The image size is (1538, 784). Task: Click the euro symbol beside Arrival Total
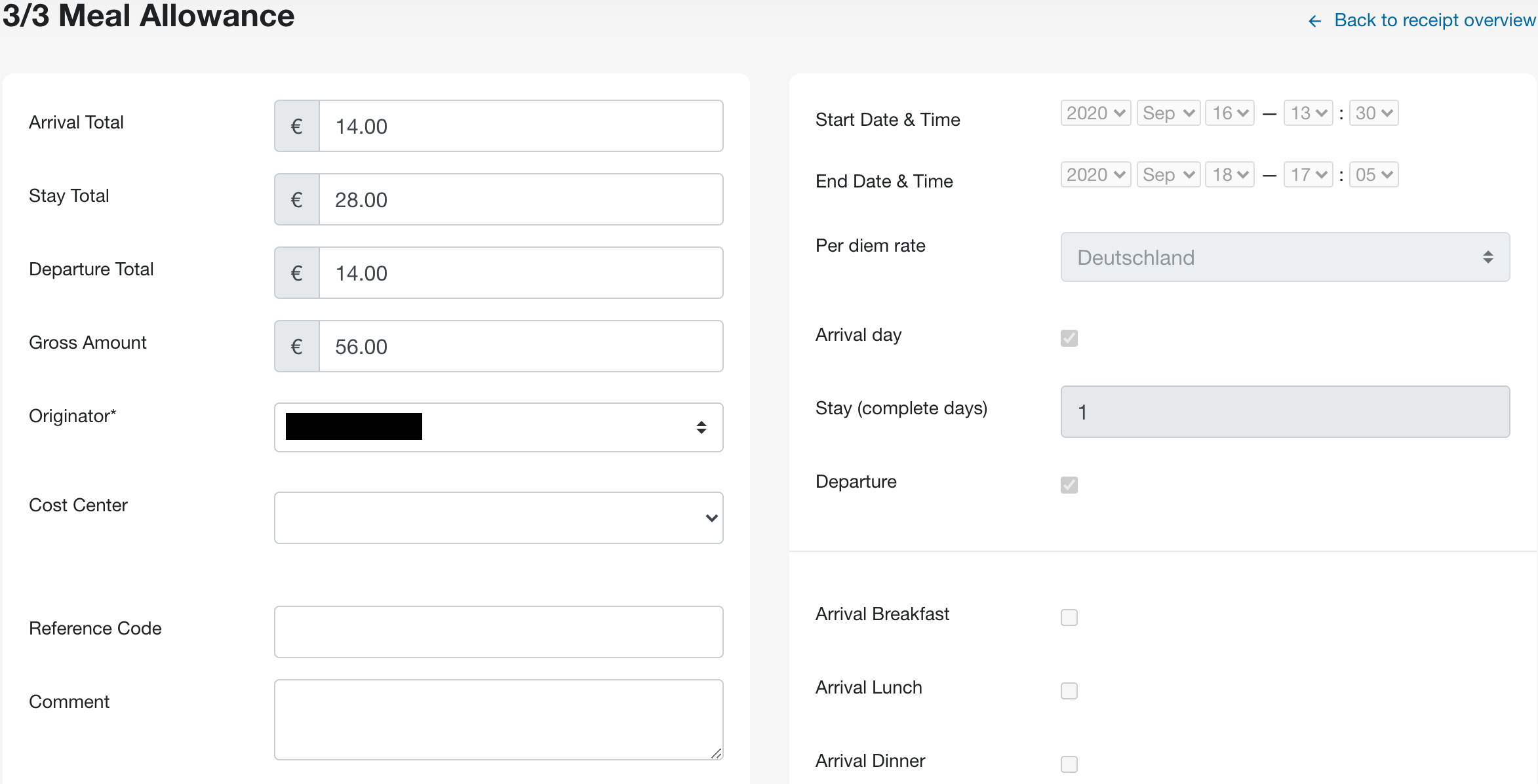pos(297,126)
